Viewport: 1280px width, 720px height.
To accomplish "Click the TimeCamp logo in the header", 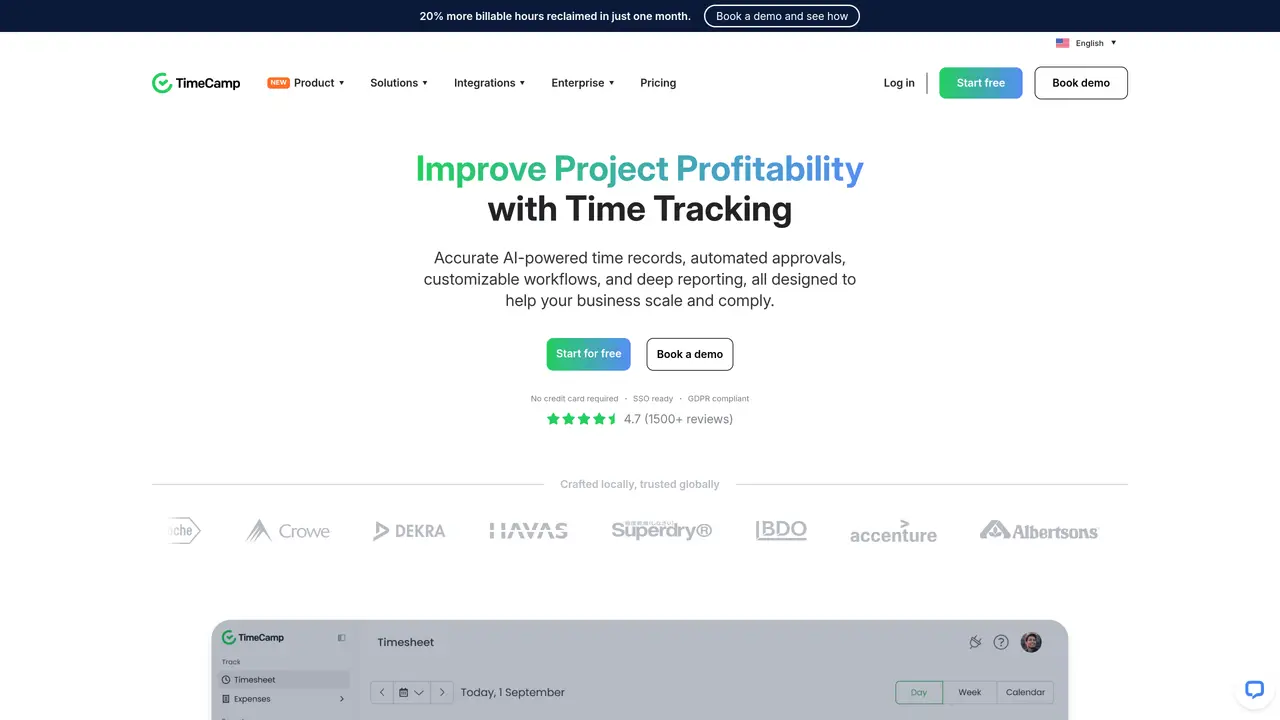I will click(x=196, y=83).
